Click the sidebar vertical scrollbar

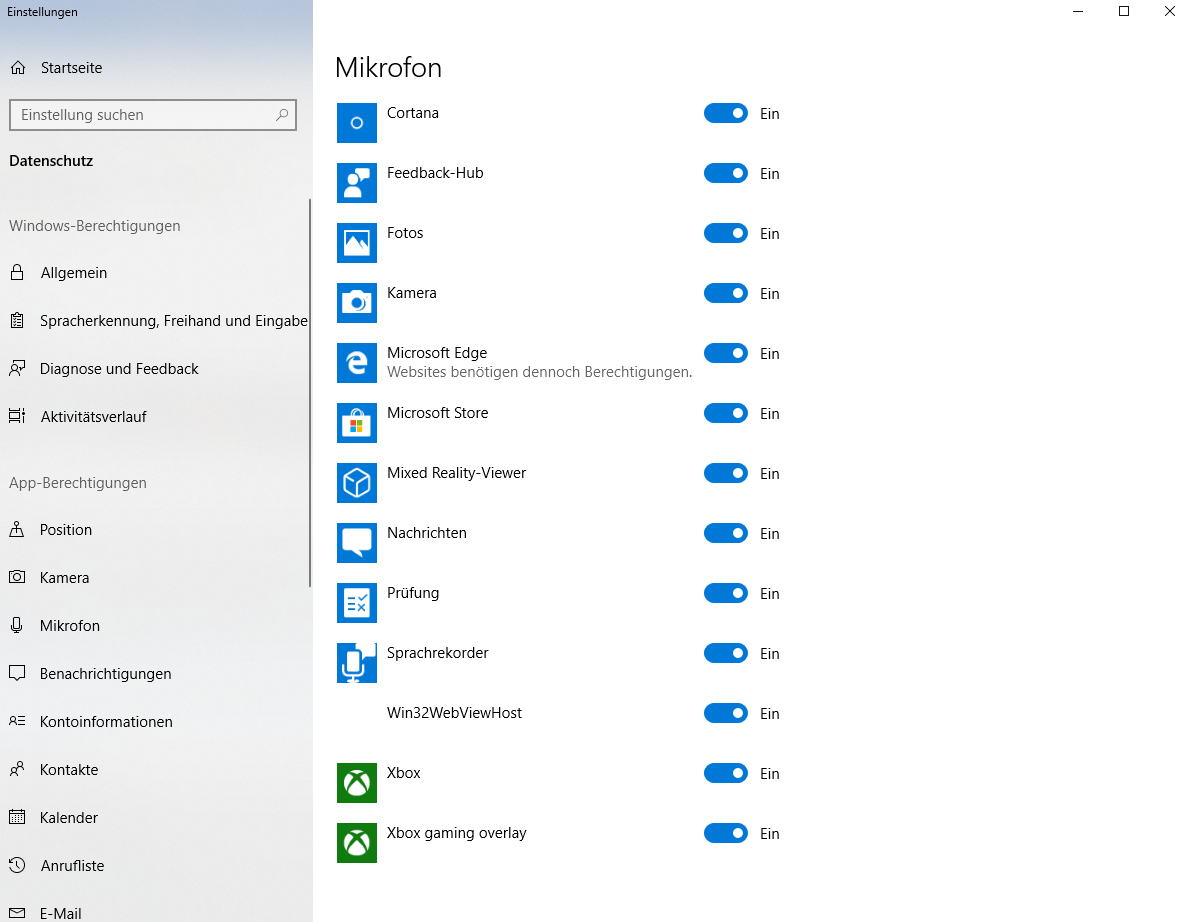pos(310,392)
